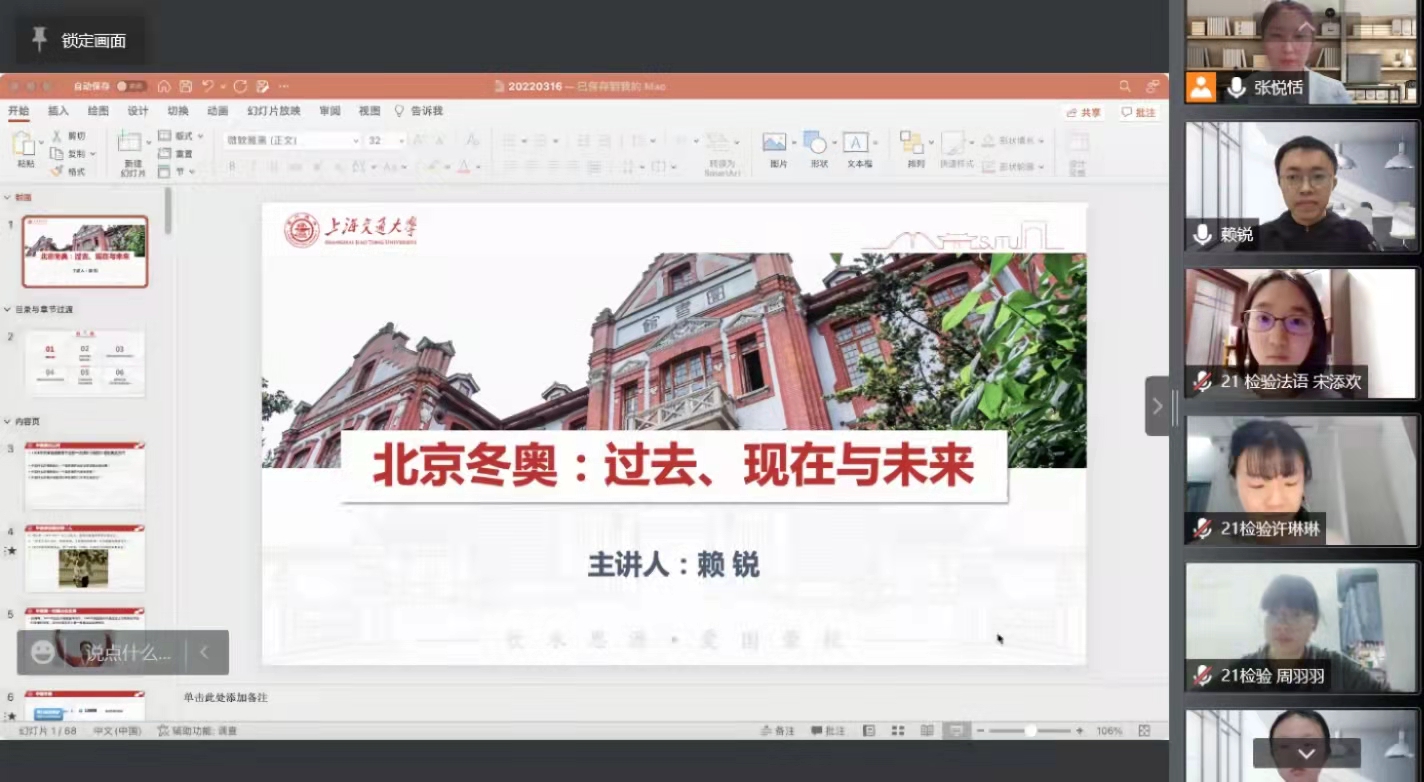Open the Home icon in PowerPoint title bar
The width and height of the screenshot is (1424, 782).
pyautogui.click(x=164, y=86)
